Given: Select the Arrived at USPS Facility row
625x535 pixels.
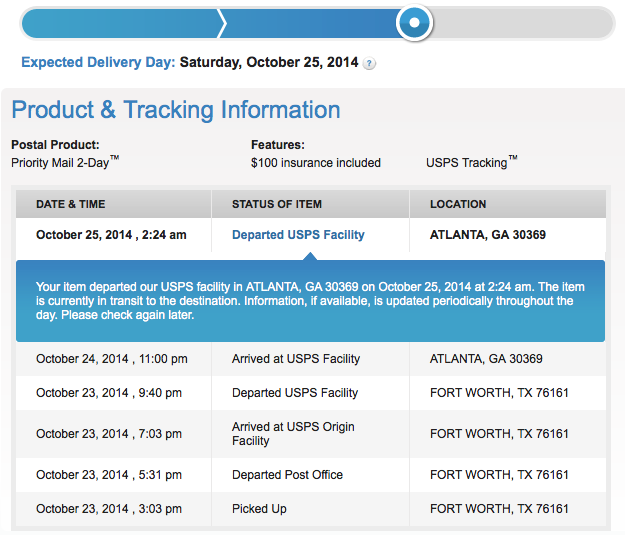Looking at the screenshot, I should tap(311, 359).
